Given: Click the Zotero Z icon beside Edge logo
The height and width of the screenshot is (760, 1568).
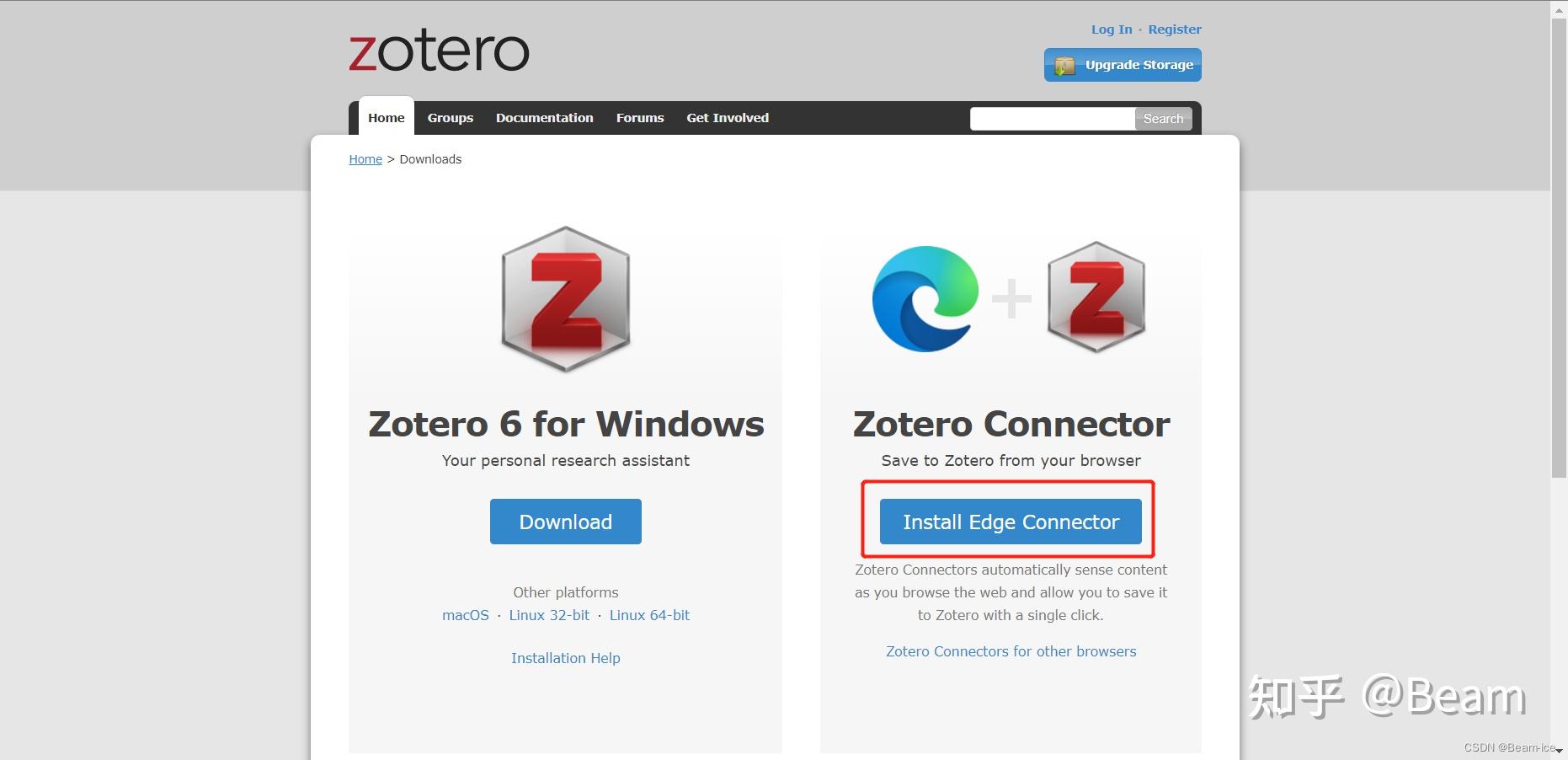Looking at the screenshot, I should pos(1096,297).
